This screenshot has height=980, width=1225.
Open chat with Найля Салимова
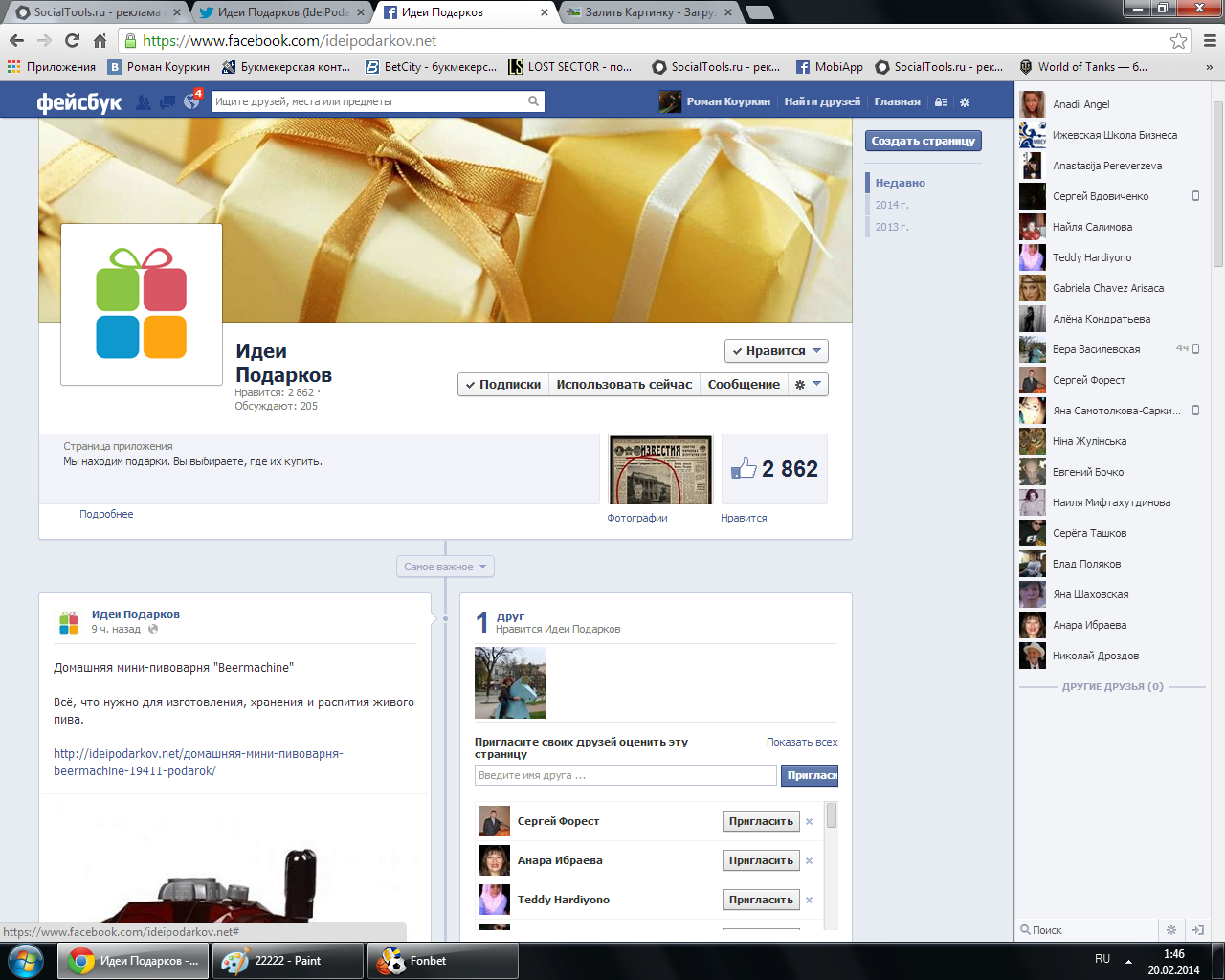pos(1110,227)
